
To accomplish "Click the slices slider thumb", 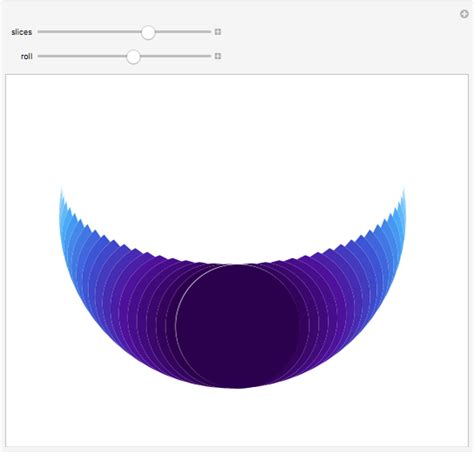I will click(148, 32).
